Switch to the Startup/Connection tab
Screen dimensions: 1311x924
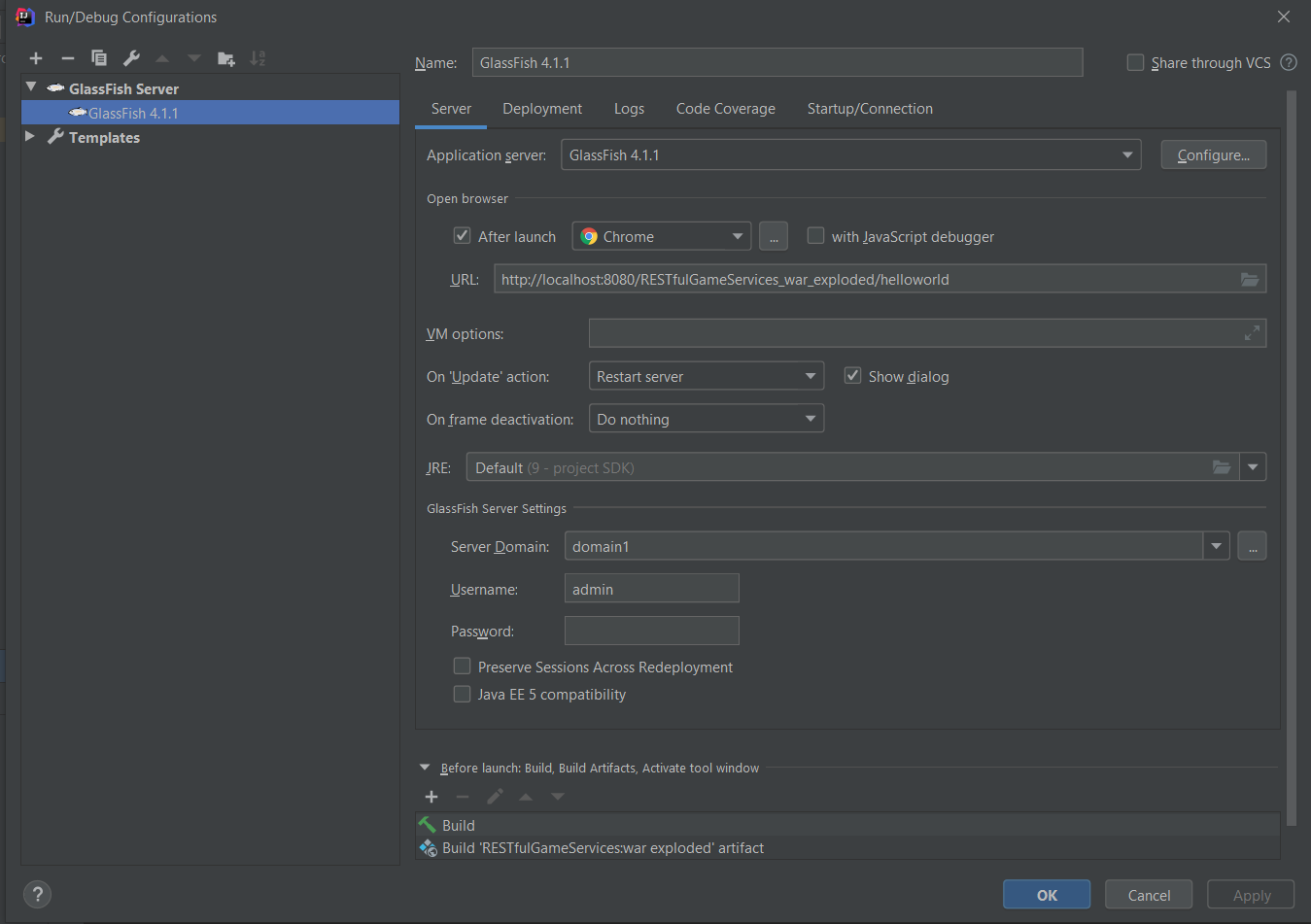(870, 109)
